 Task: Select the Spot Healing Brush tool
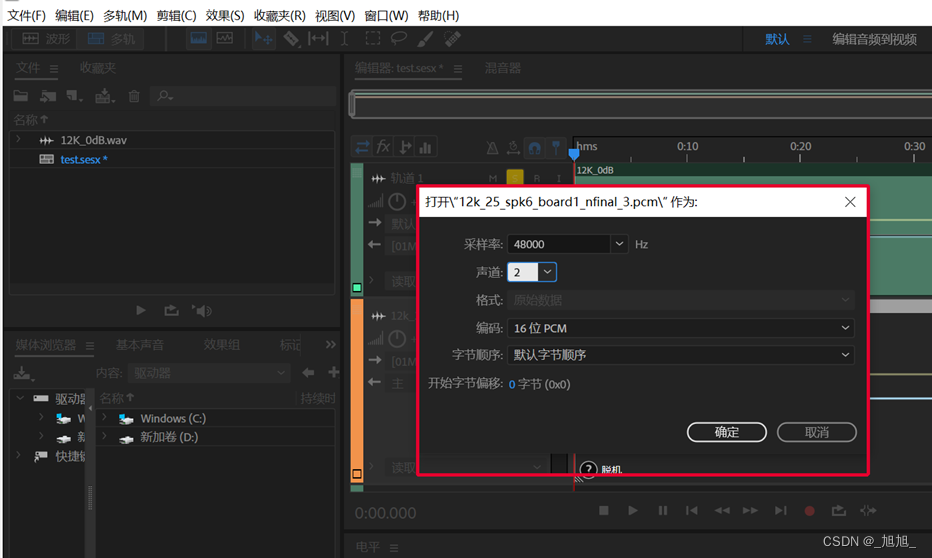[x=452, y=39]
